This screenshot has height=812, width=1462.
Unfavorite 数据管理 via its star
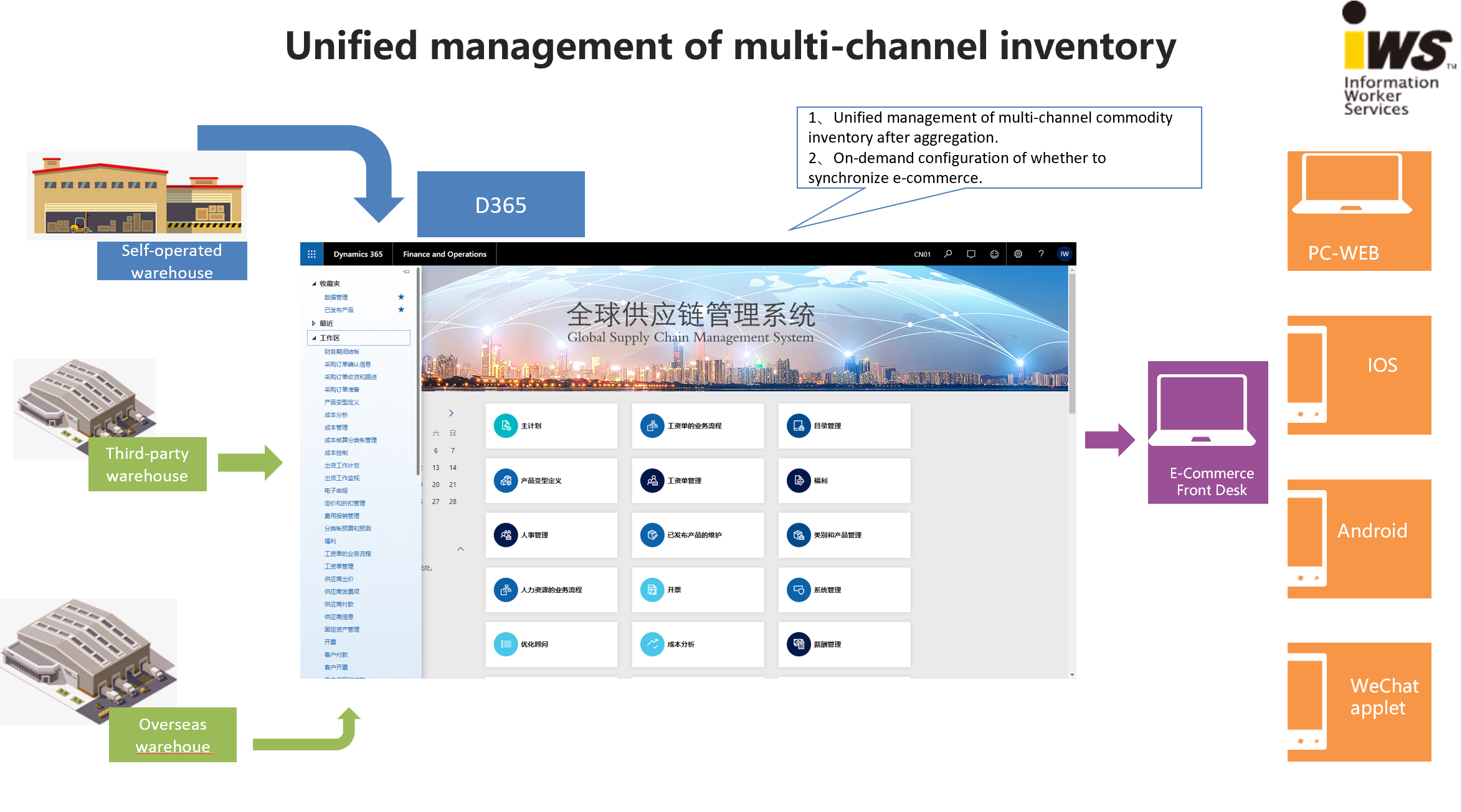[x=401, y=297]
